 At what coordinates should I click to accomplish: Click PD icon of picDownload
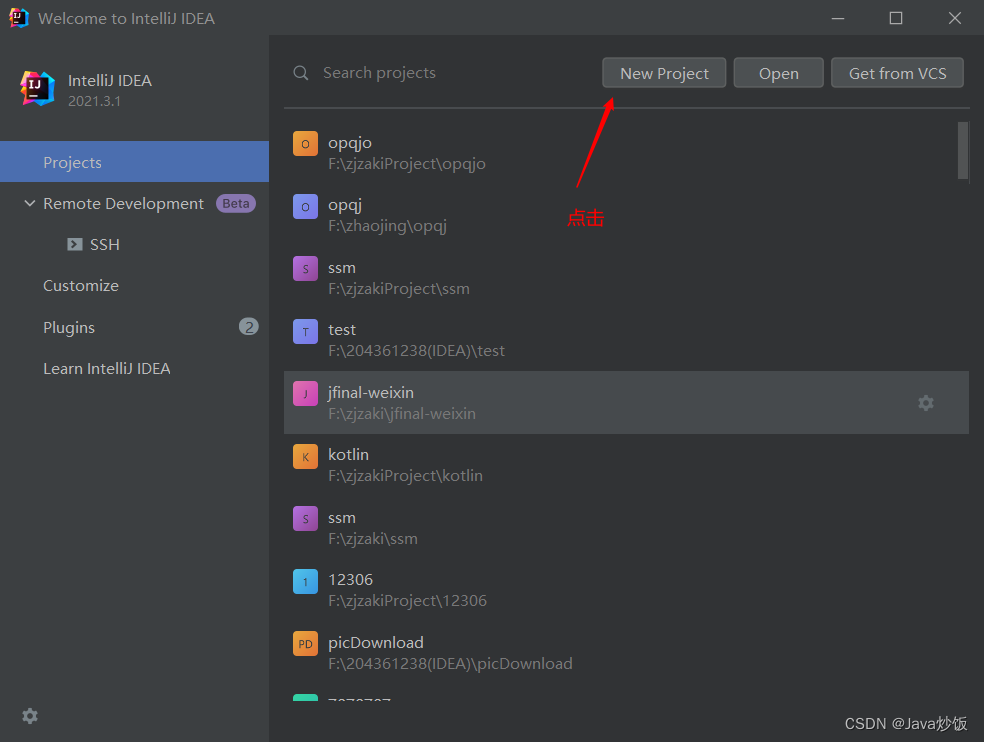[x=305, y=643]
